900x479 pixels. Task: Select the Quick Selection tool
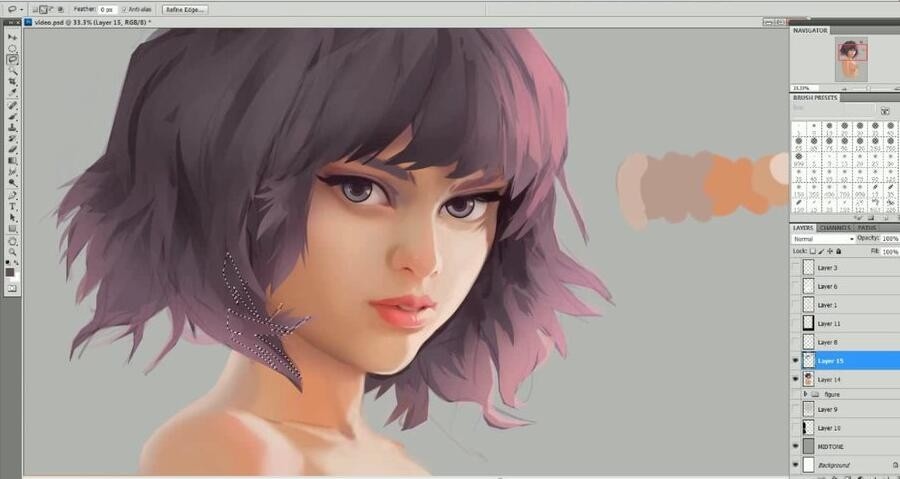[x=13, y=71]
